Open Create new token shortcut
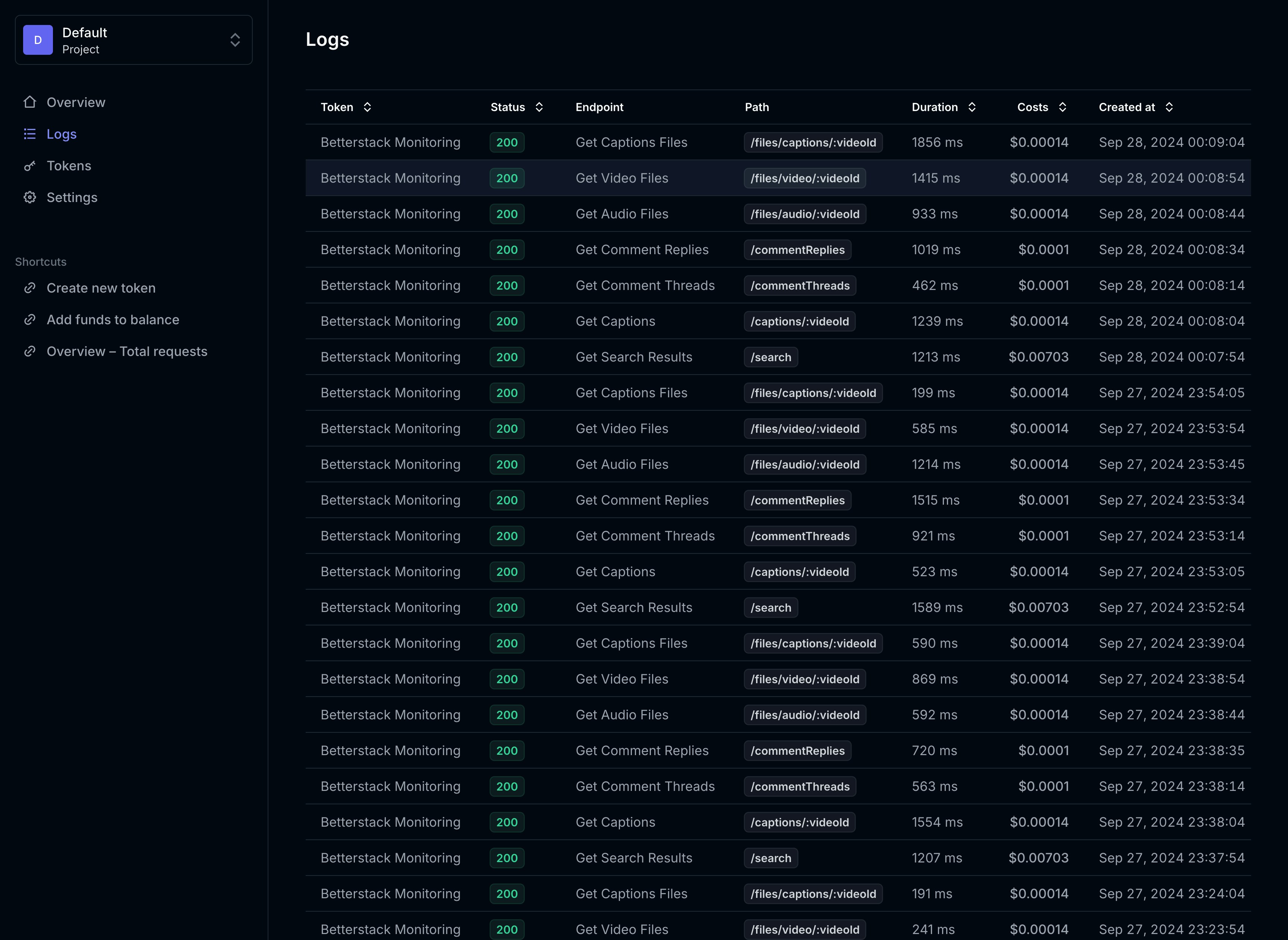1288x940 pixels. pyautogui.click(x=101, y=288)
